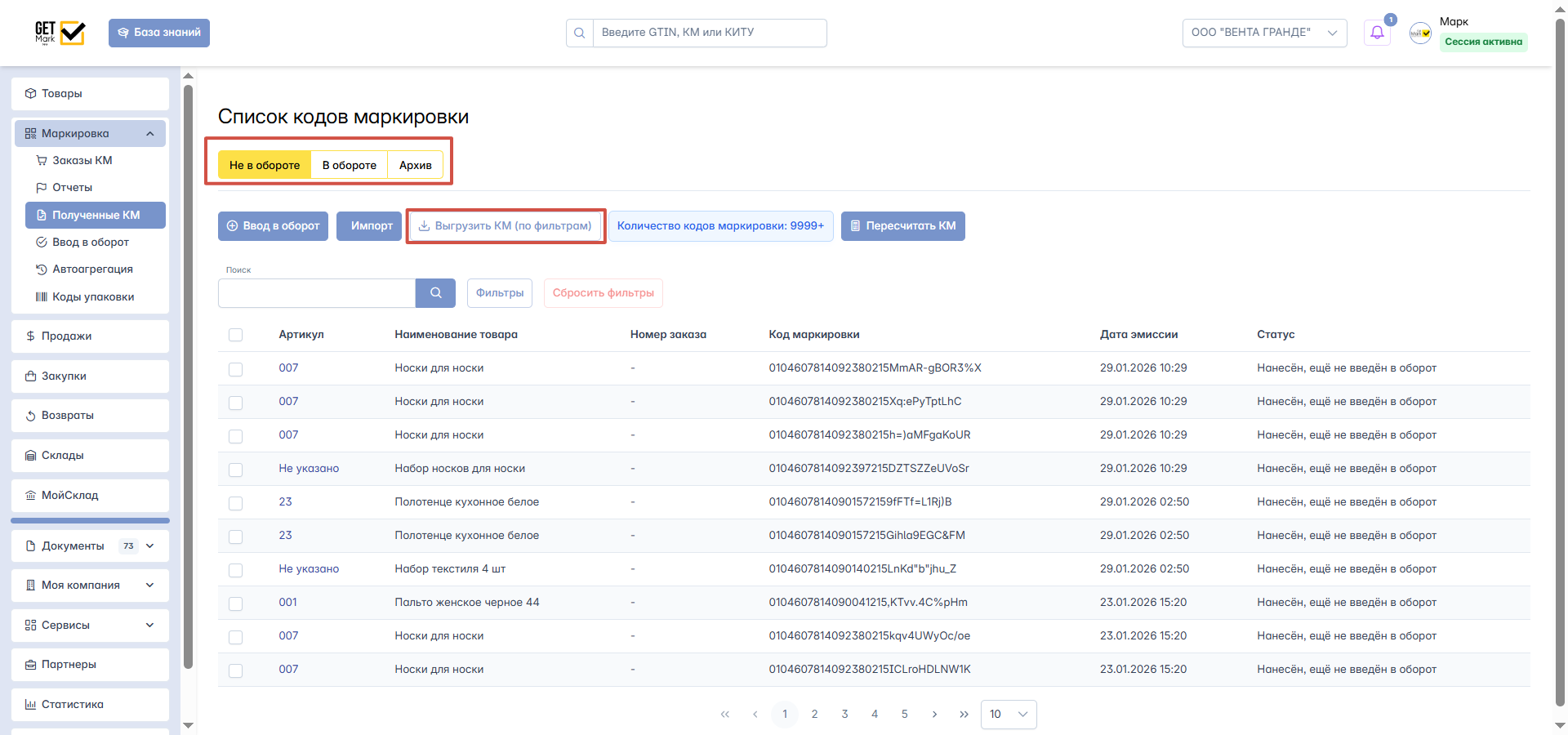Click the notification bell icon
This screenshot has width=1568, height=735.
pyautogui.click(x=1377, y=33)
